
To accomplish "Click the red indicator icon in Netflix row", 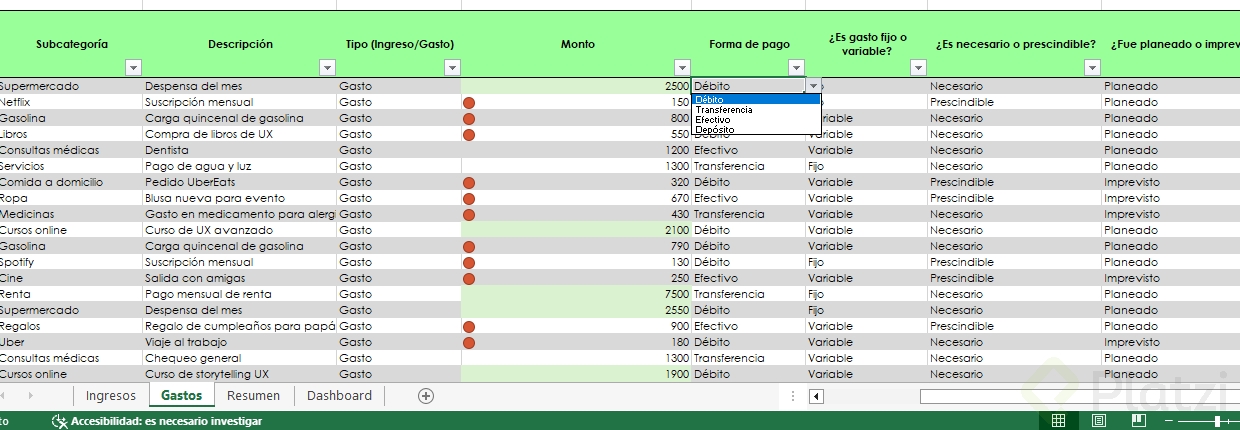I will coord(468,102).
